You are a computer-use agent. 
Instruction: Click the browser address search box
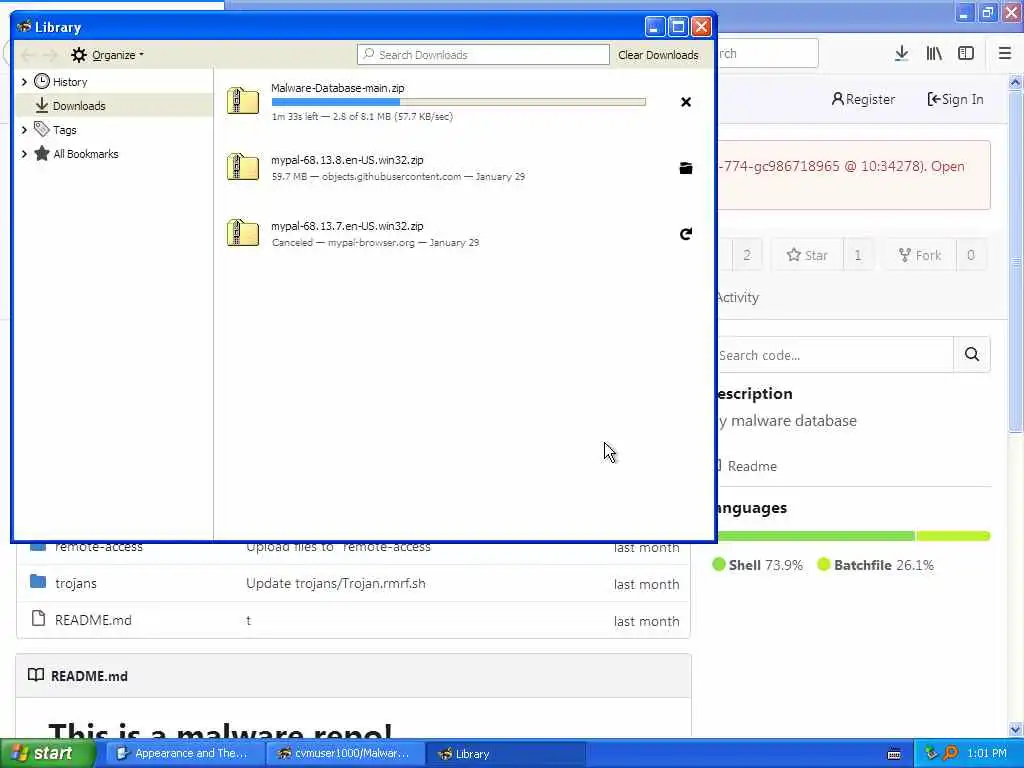tap(768, 54)
